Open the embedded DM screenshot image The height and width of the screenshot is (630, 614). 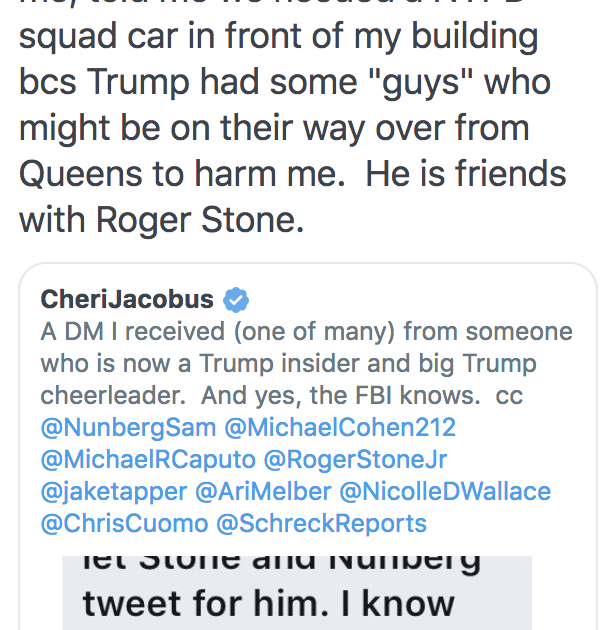click(297, 593)
